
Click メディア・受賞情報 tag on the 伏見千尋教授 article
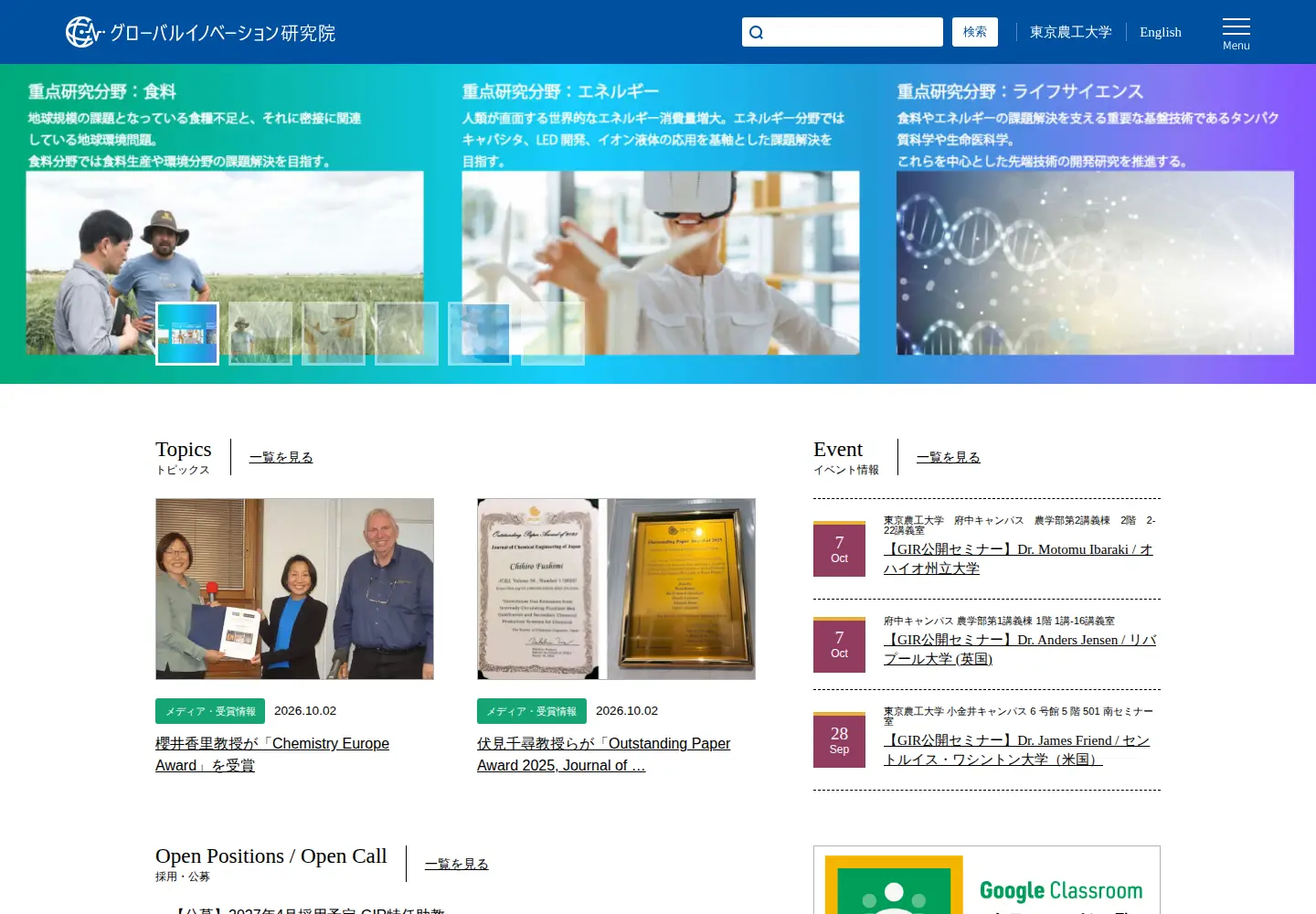pyautogui.click(x=532, y=711)
